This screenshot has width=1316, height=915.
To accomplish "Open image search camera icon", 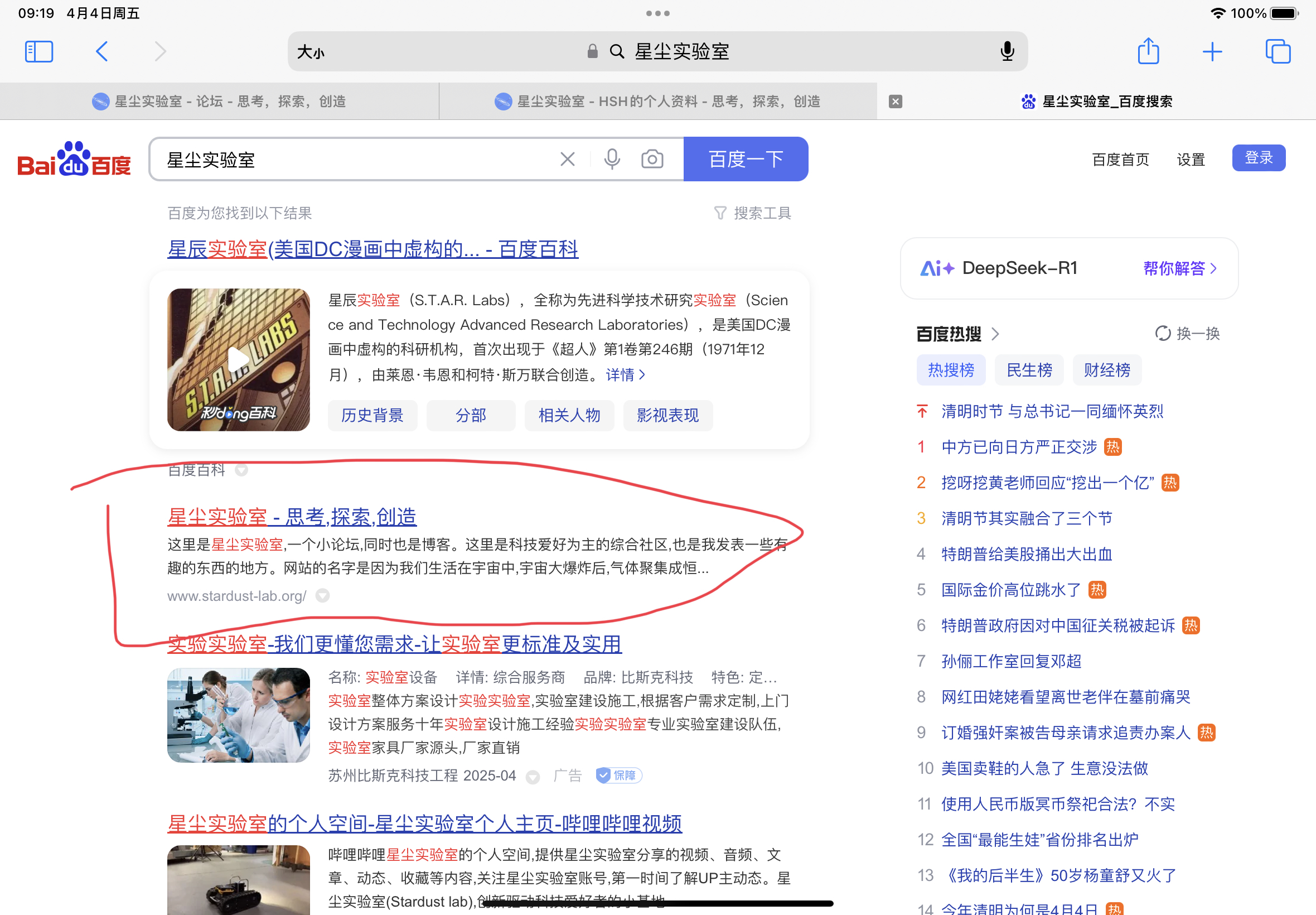I will click(652, 159).
